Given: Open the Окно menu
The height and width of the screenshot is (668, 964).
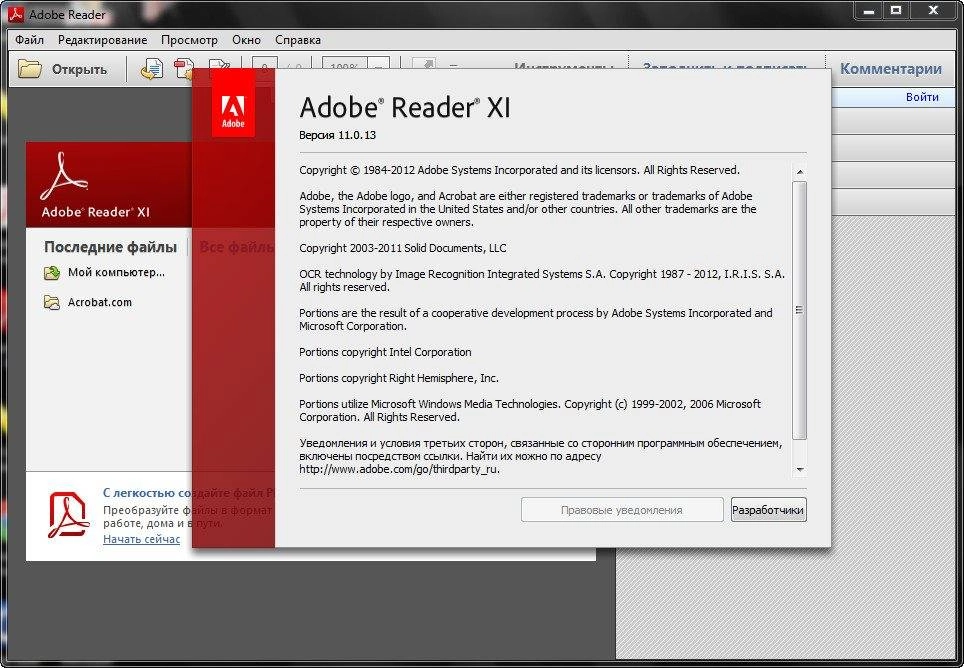Looking at the screenshot, I should (247, 40).
